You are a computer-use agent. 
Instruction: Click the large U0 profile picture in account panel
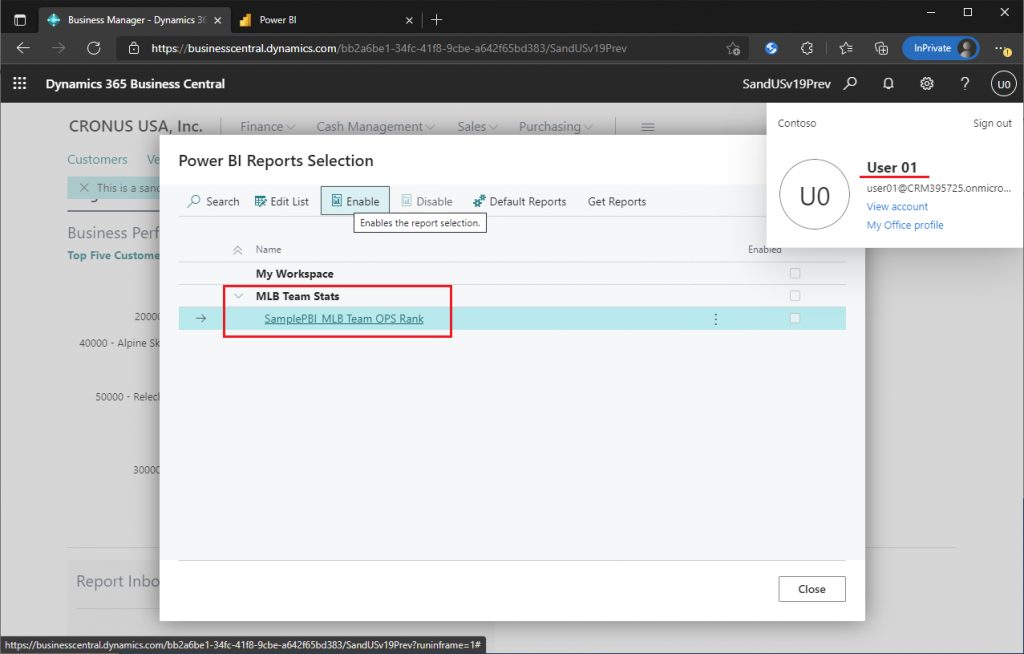(814, 195)
